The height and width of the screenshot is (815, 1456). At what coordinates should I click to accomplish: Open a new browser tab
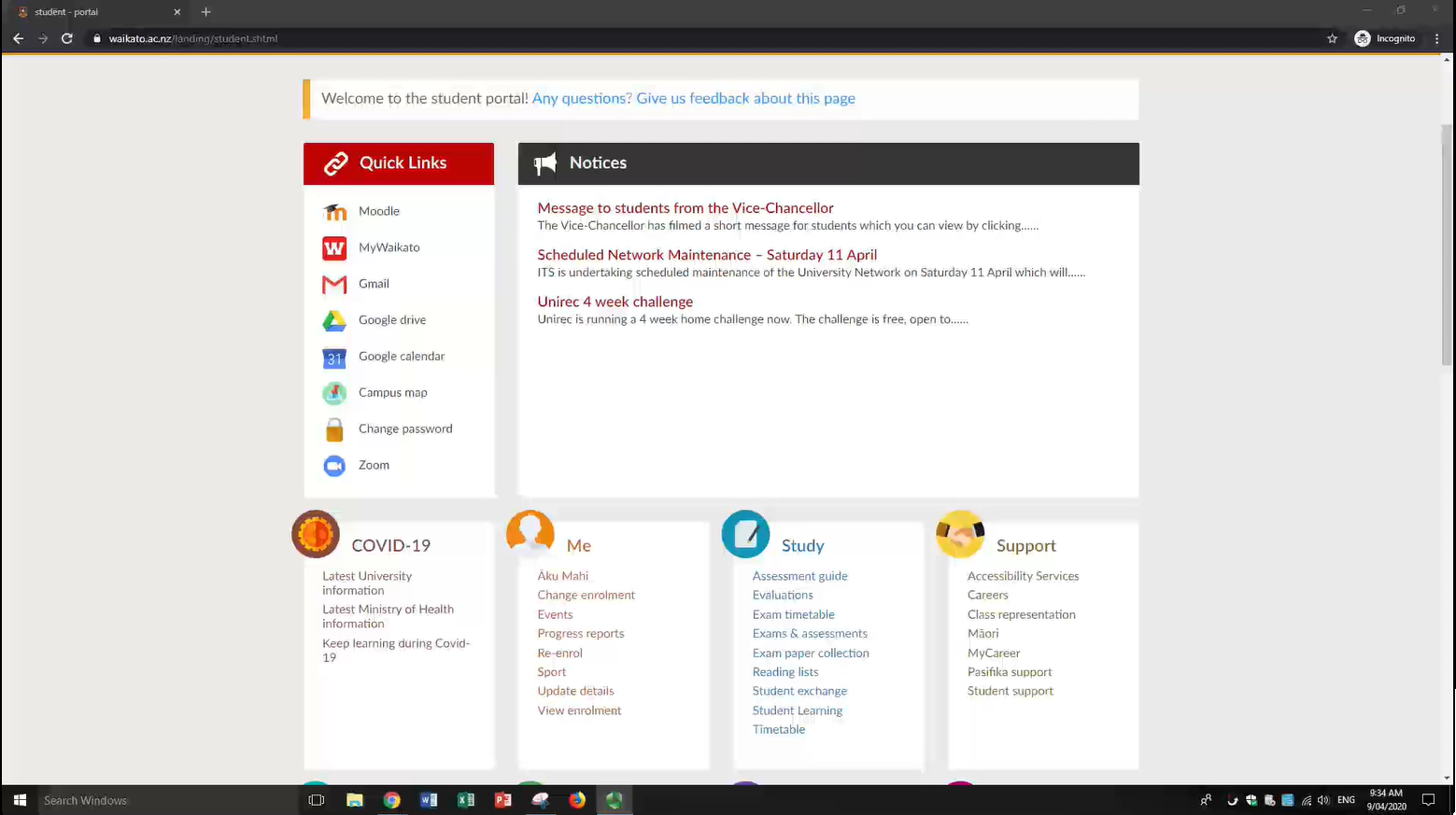(x=205, y=12)
